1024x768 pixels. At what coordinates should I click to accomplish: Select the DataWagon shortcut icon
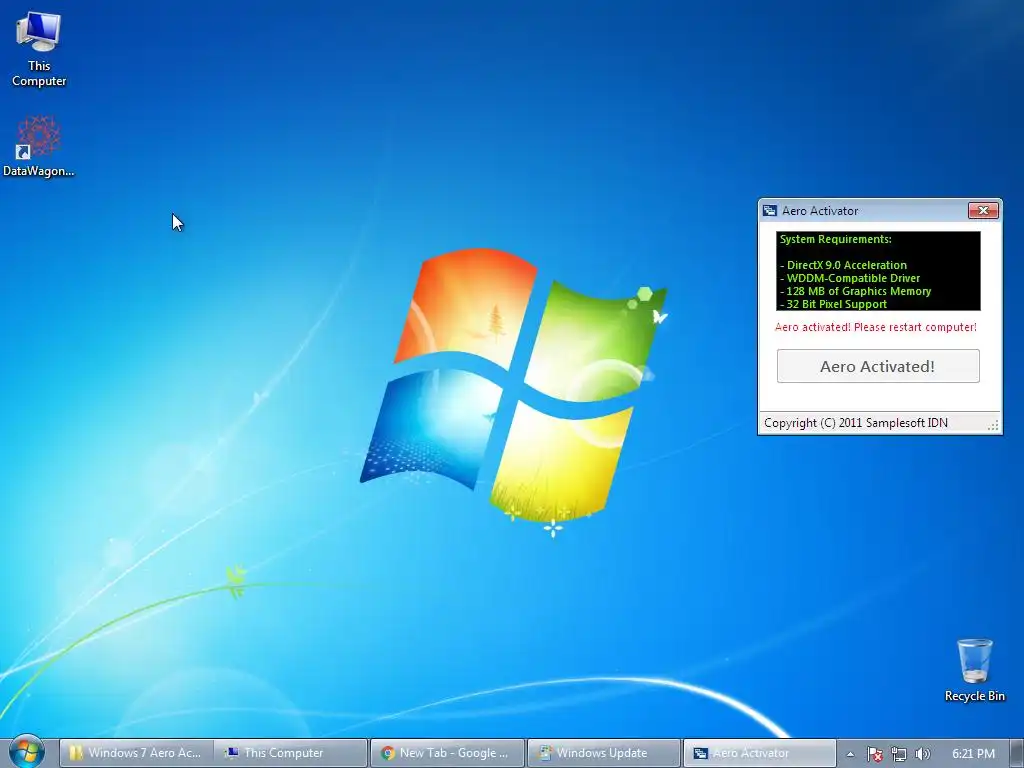click(39, 146)
